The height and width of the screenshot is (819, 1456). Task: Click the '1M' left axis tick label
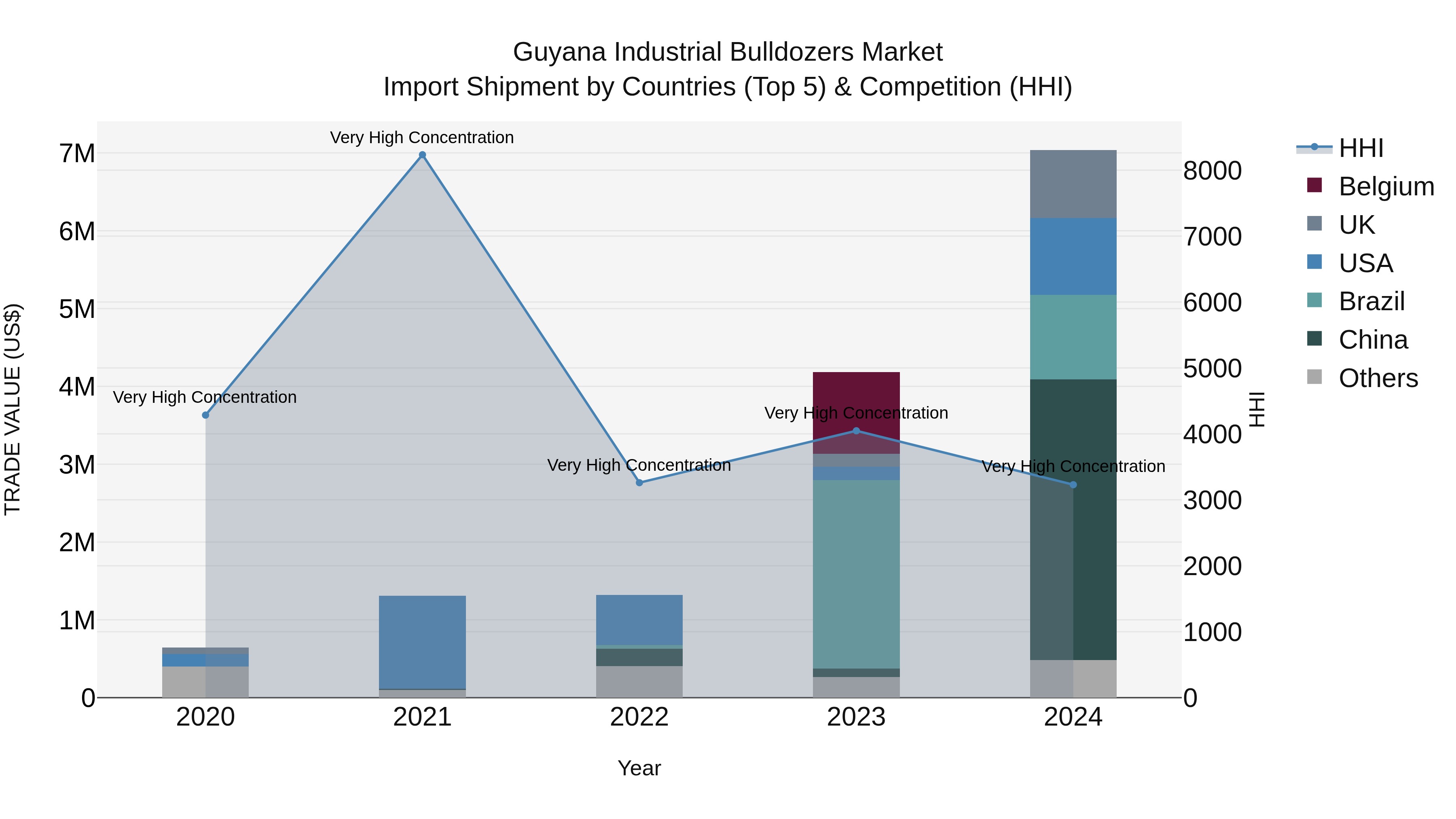77,620
